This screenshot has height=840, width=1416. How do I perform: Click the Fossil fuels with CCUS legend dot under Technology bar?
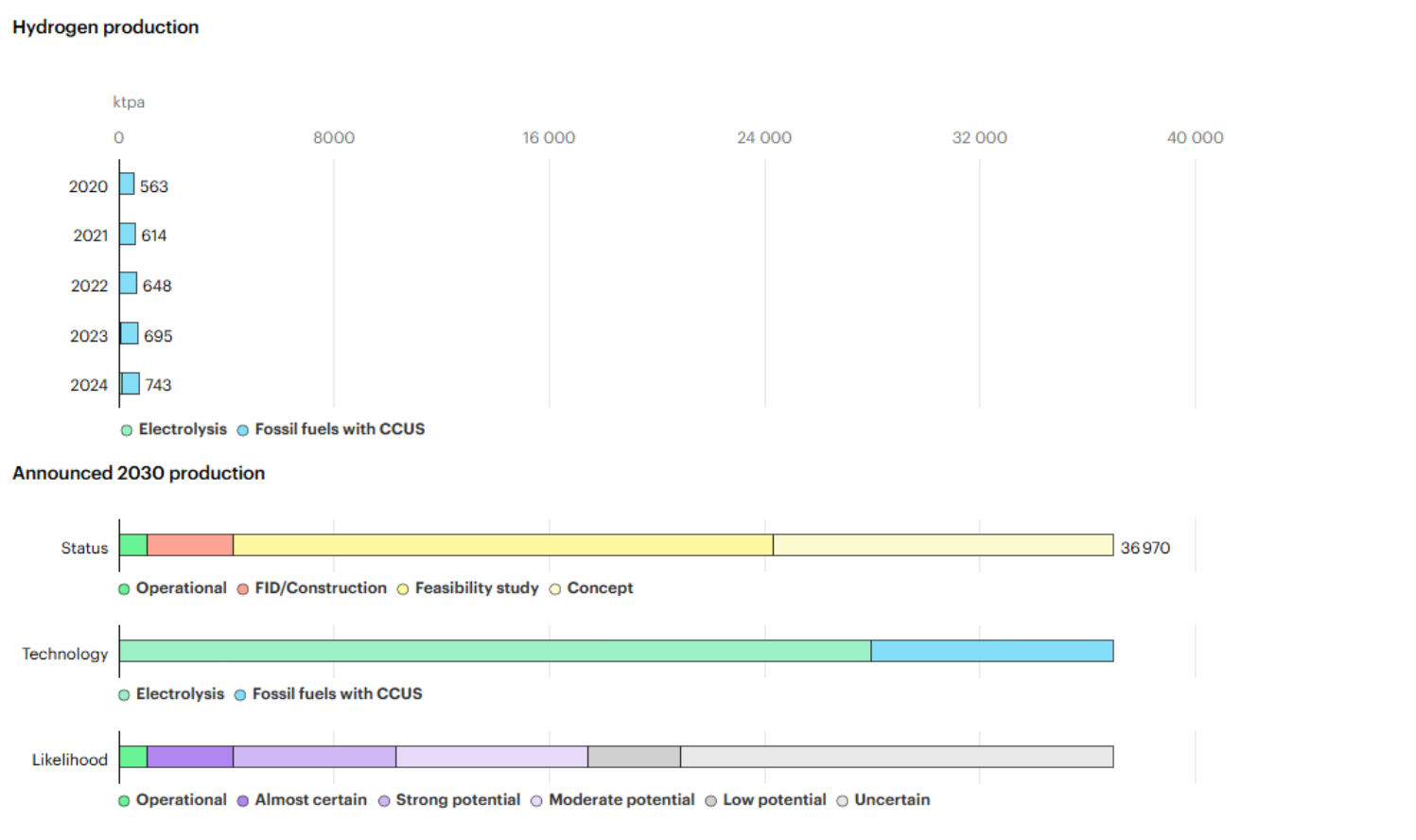(x=240, y=695)
